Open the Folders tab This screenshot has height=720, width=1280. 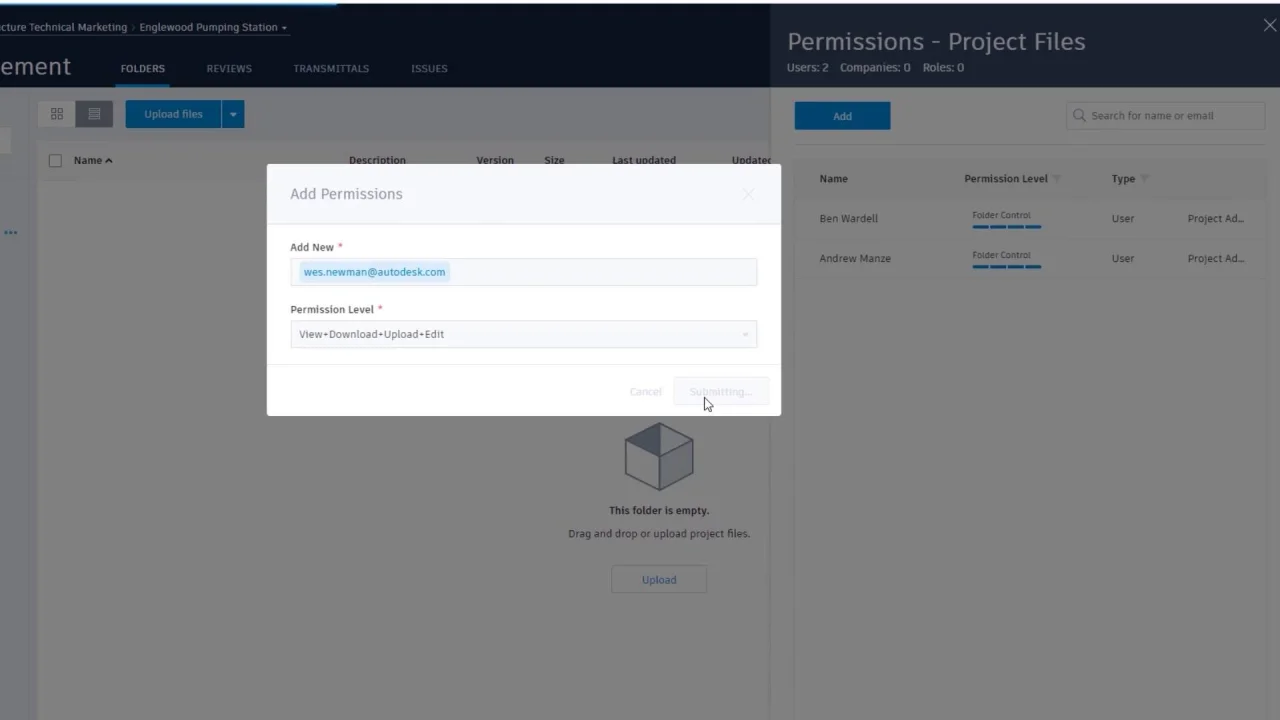point(142,69)
